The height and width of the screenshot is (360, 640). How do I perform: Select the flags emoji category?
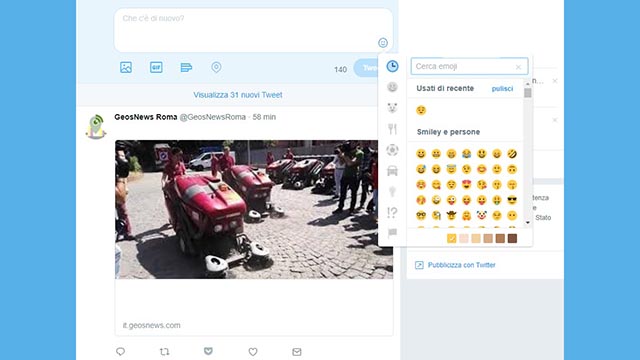(x=392, y=233)
